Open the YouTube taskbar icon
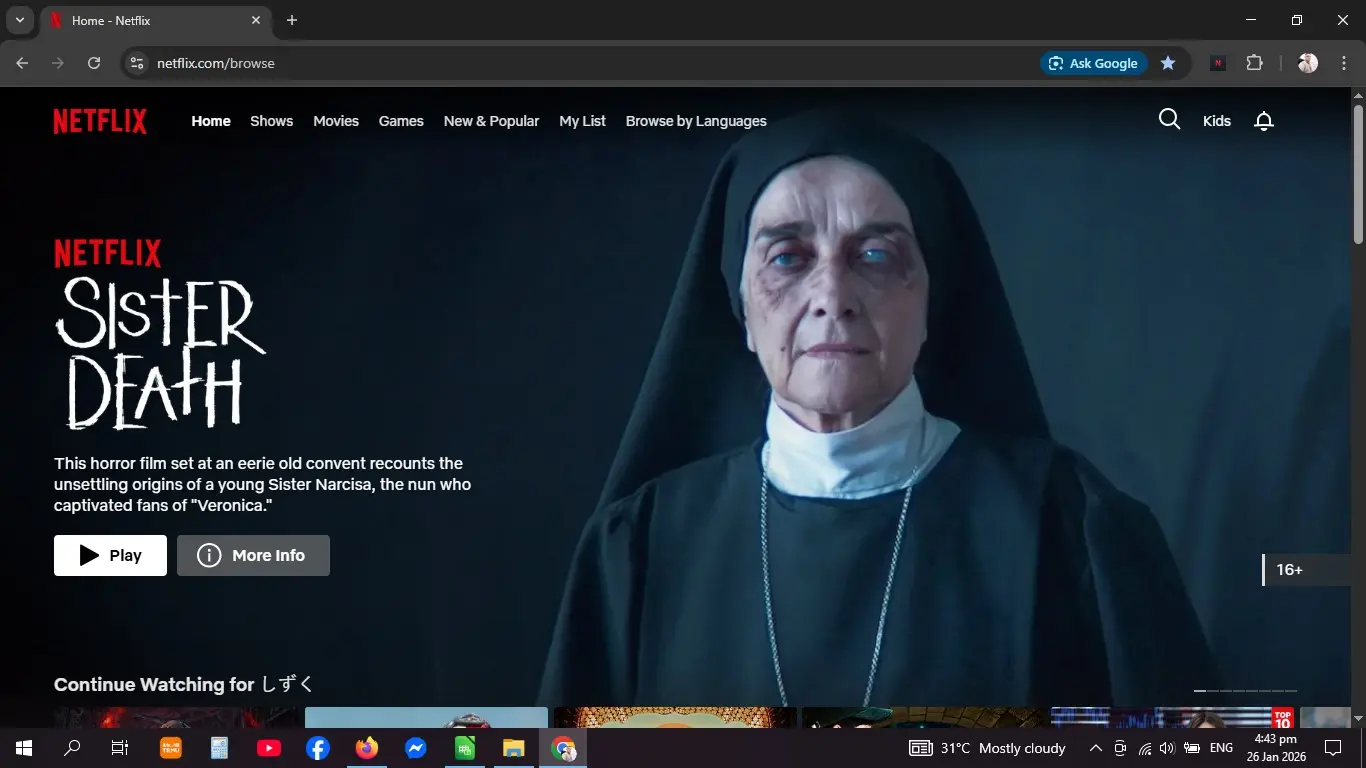The height and width of the screenshot is (768, 1366). pyautogui.click(x=269, y=748)
